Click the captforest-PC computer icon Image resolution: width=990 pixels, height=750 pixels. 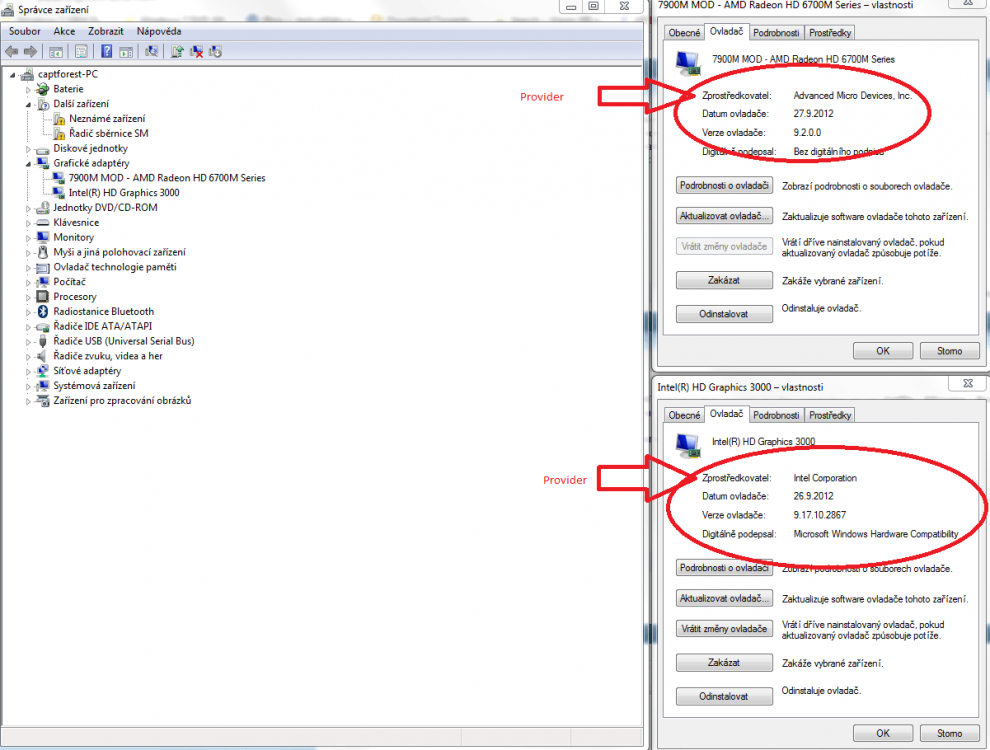pos(27,74)
